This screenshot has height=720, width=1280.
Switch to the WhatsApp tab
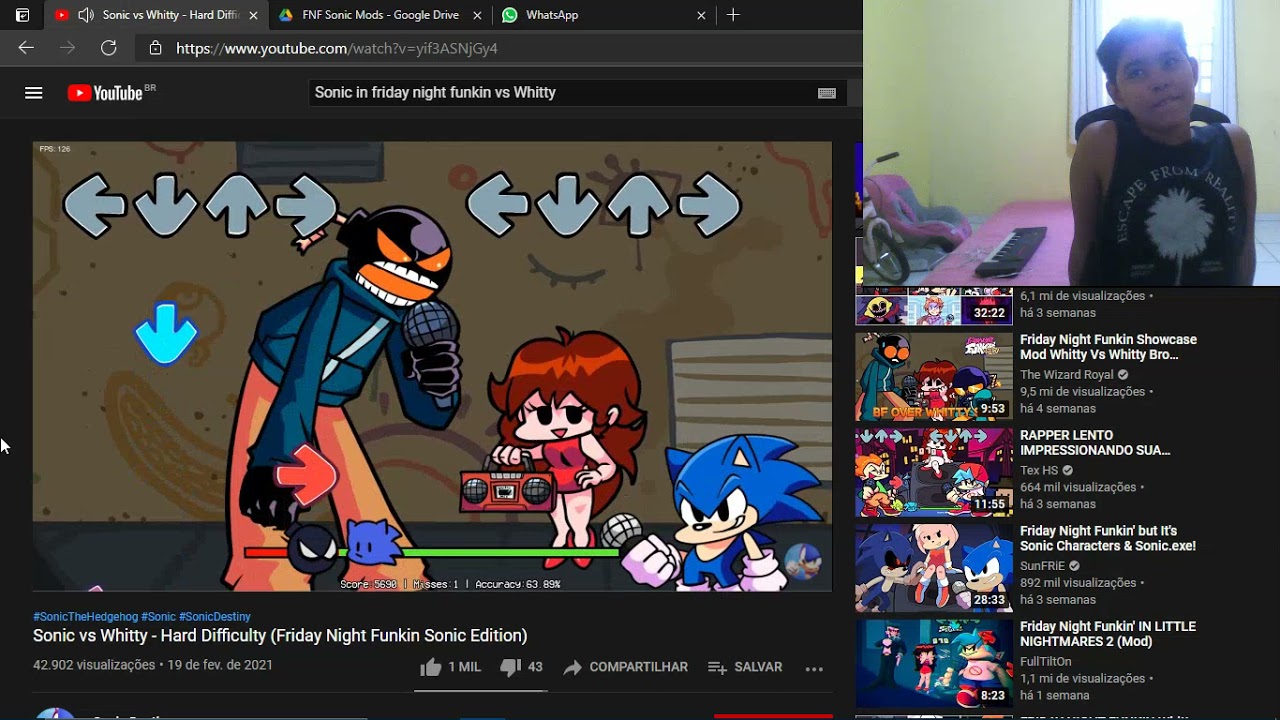552,15
